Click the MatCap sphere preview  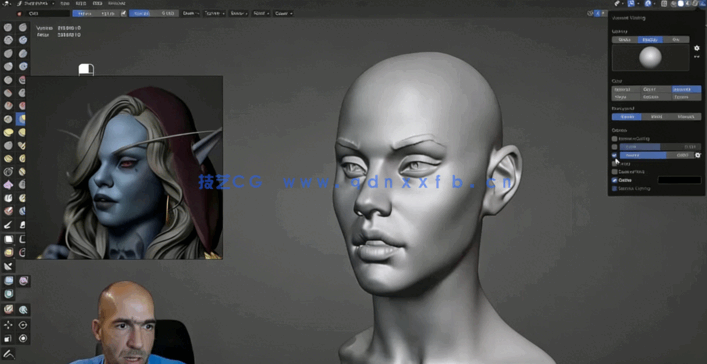[x=650, y=57]
